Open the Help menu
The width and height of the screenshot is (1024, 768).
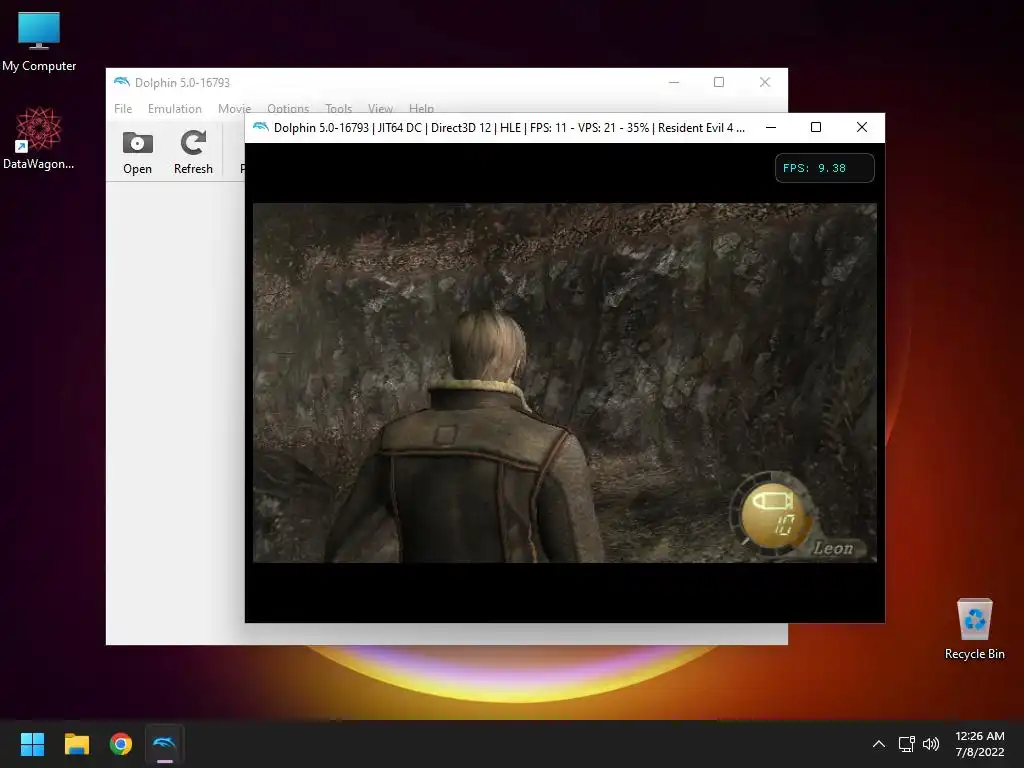(421, 108)
